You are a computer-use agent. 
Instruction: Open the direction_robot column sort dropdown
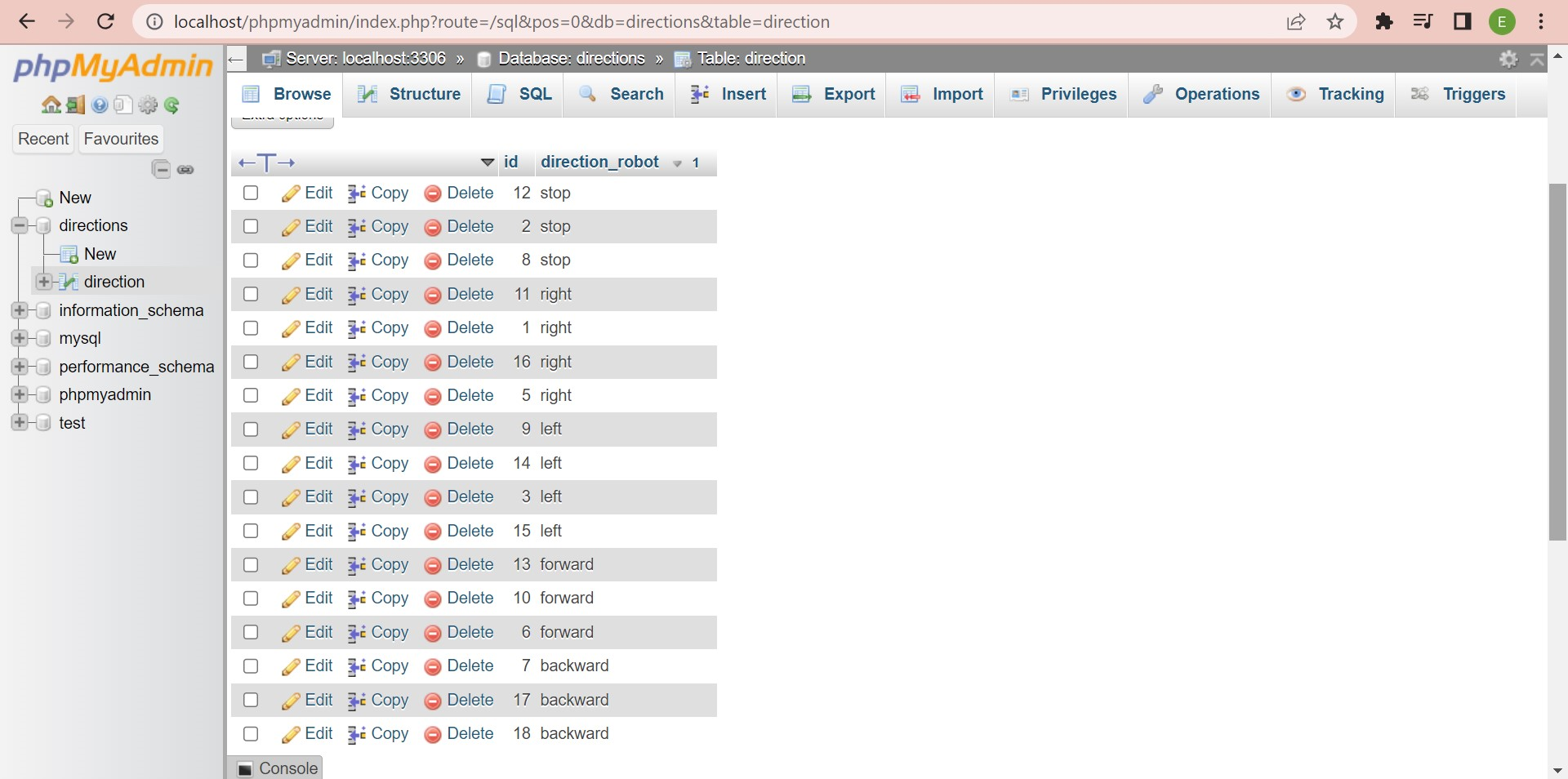click(x=676, y=162)
